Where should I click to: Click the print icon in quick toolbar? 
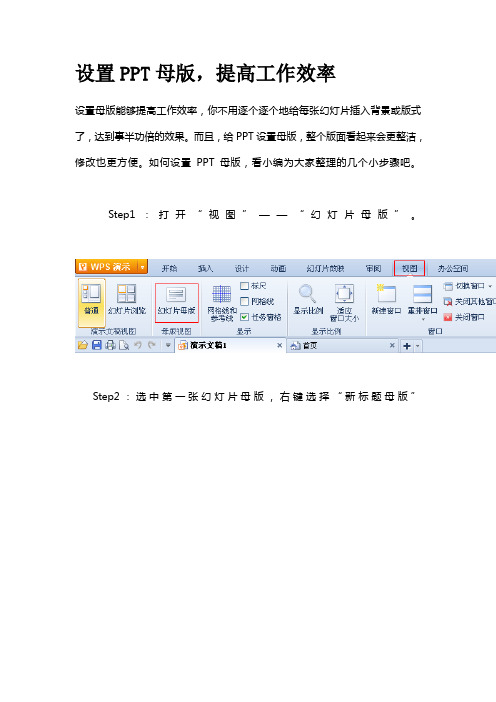pyautogui.click(x=110, y=345)
